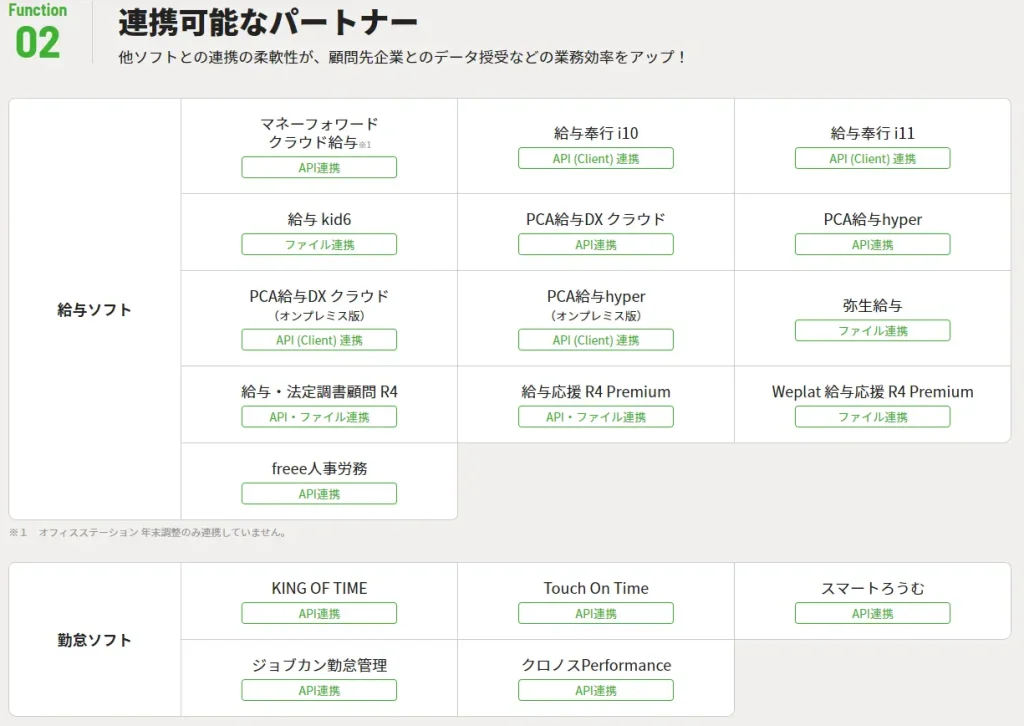The height and width of the screenshot is (726, 1024).
Task: Click API・ファイル連携 under 給与応援 R4 Premium
Action: pyautogui.click(x=596, y=417)
